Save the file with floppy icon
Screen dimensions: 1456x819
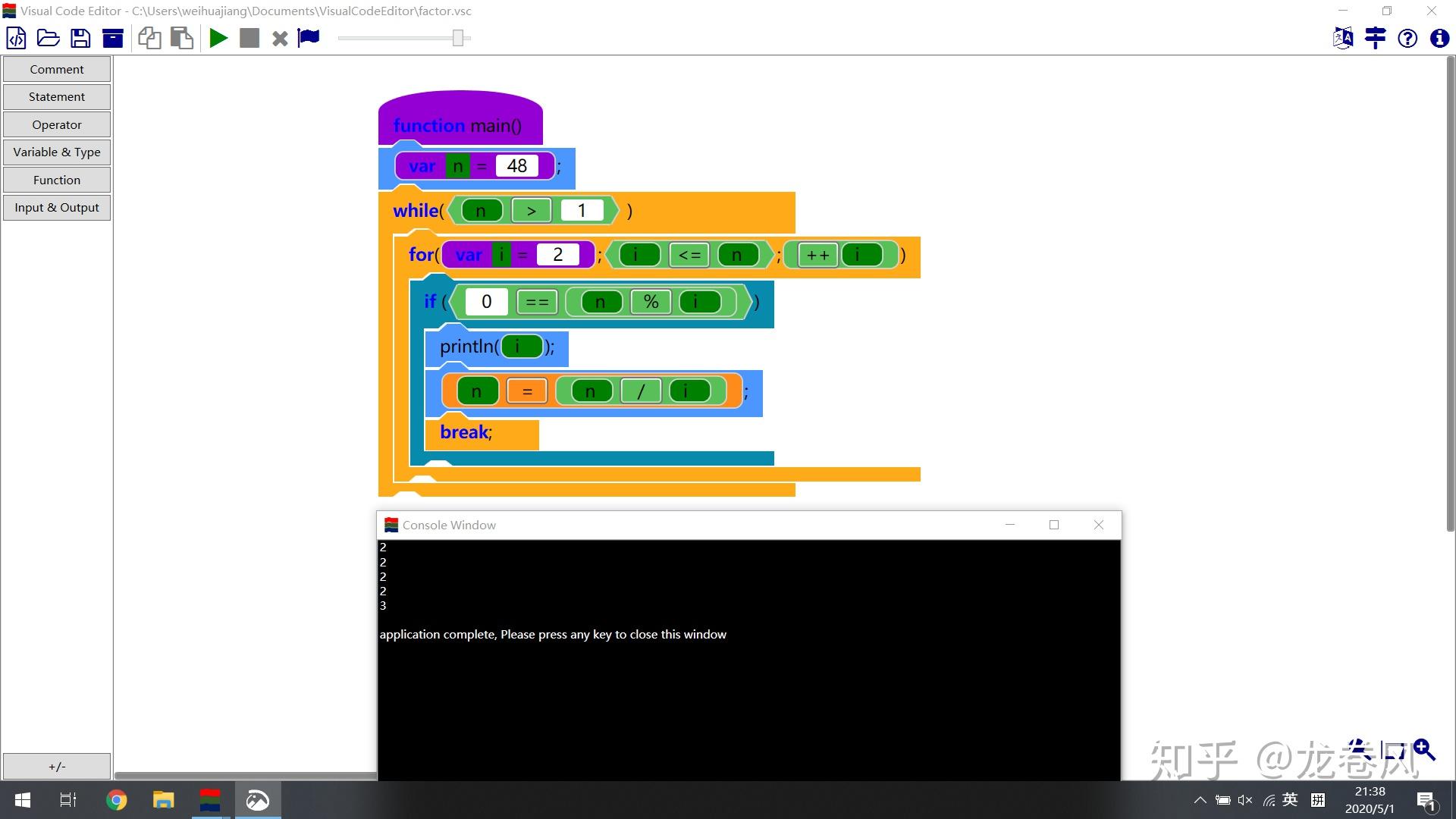pos(80,38)
